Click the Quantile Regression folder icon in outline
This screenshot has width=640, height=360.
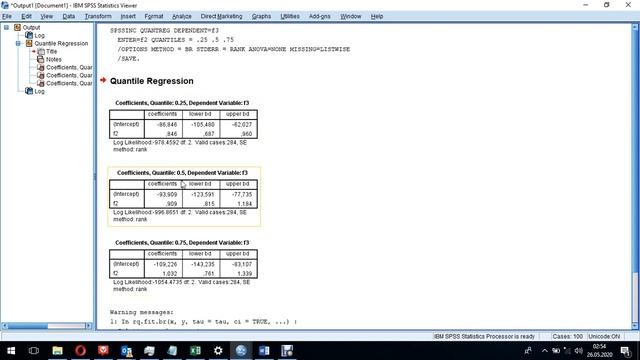29,43
